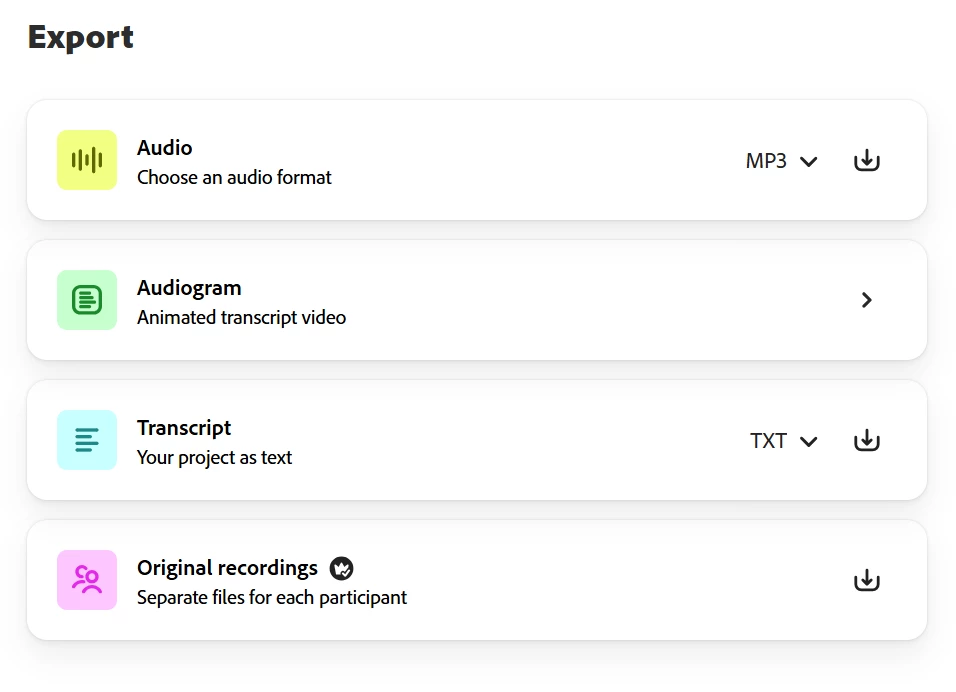The width and height of the screenshot is (956, 692).
Task: Click the Export heading
Action: tap(81, 37)
